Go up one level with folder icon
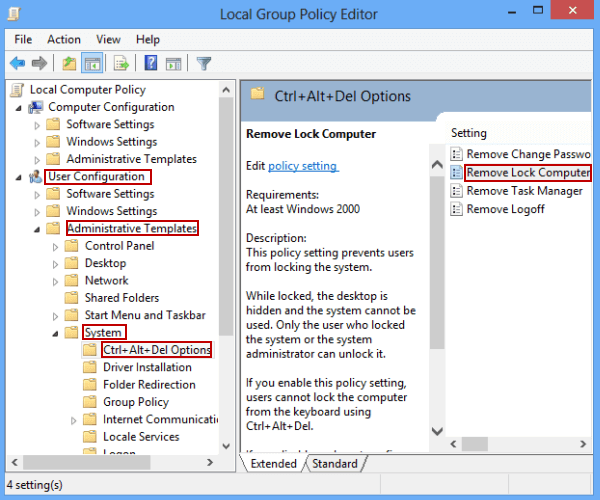 [69, 63]
